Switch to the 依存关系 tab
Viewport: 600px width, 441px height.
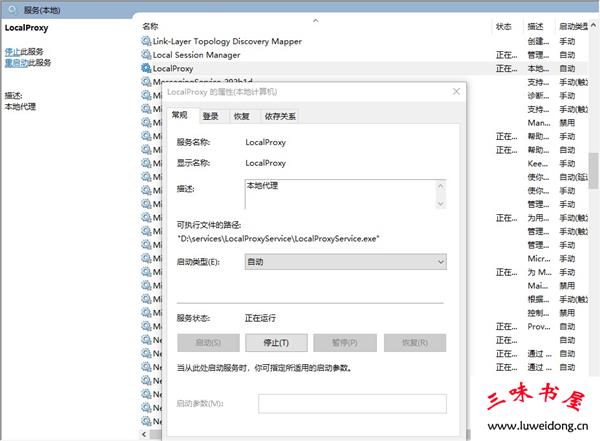coord(279,116)
